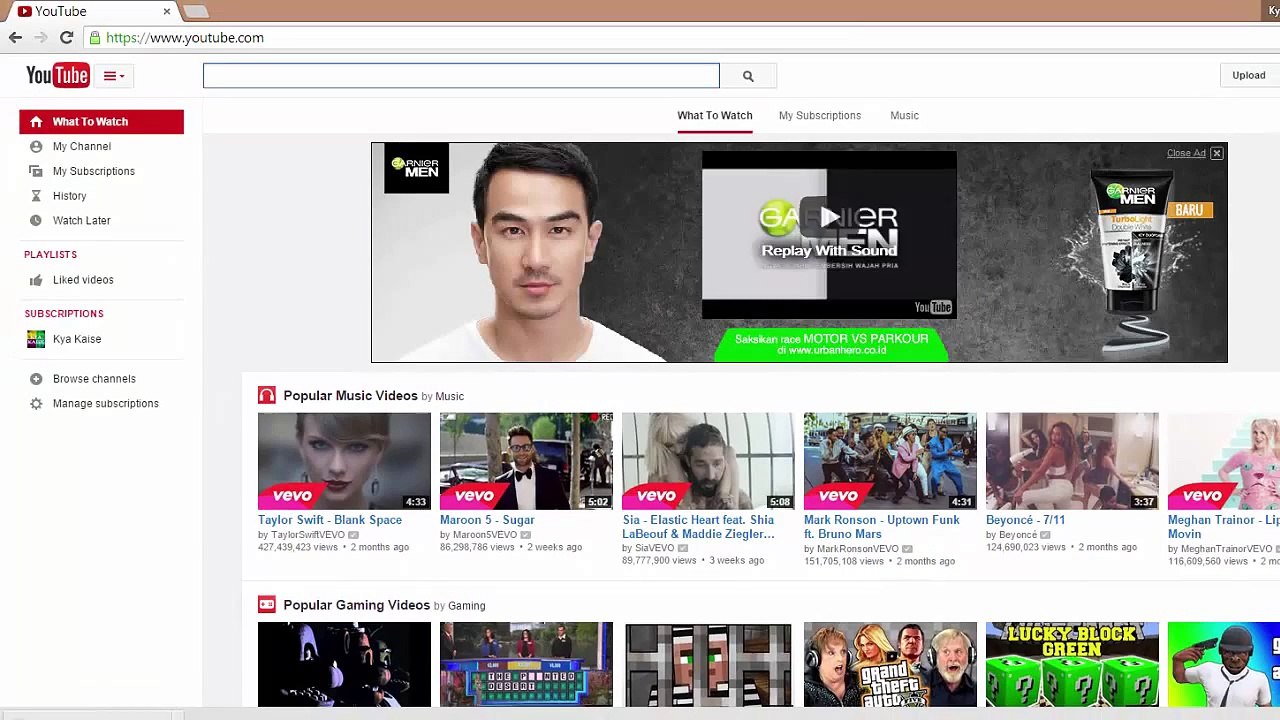Click the PLAYLISTS heading

(x=50, y=255)
